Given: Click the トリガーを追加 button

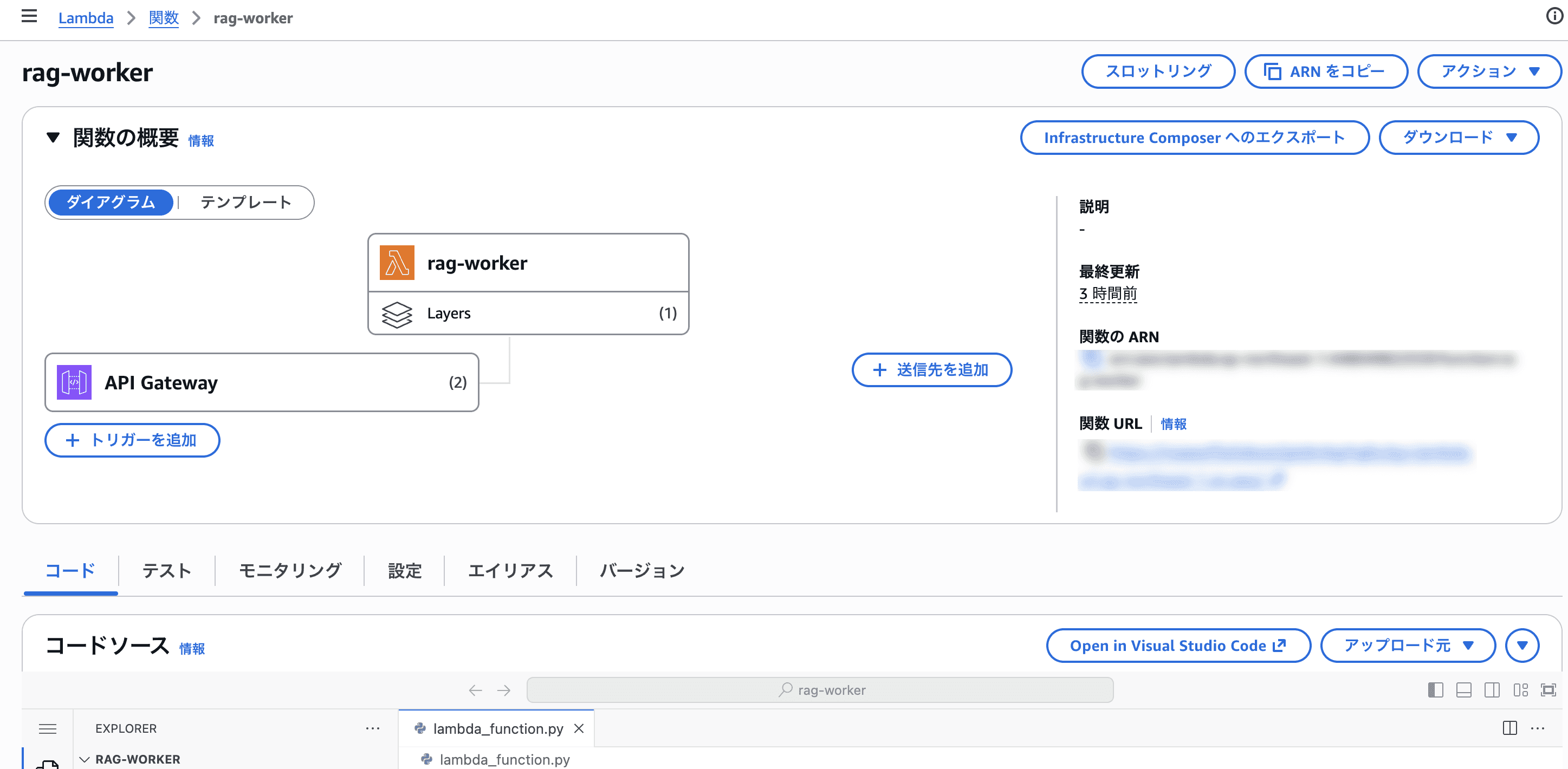Looking at the screenshot, I should click(x=132, y=440).
